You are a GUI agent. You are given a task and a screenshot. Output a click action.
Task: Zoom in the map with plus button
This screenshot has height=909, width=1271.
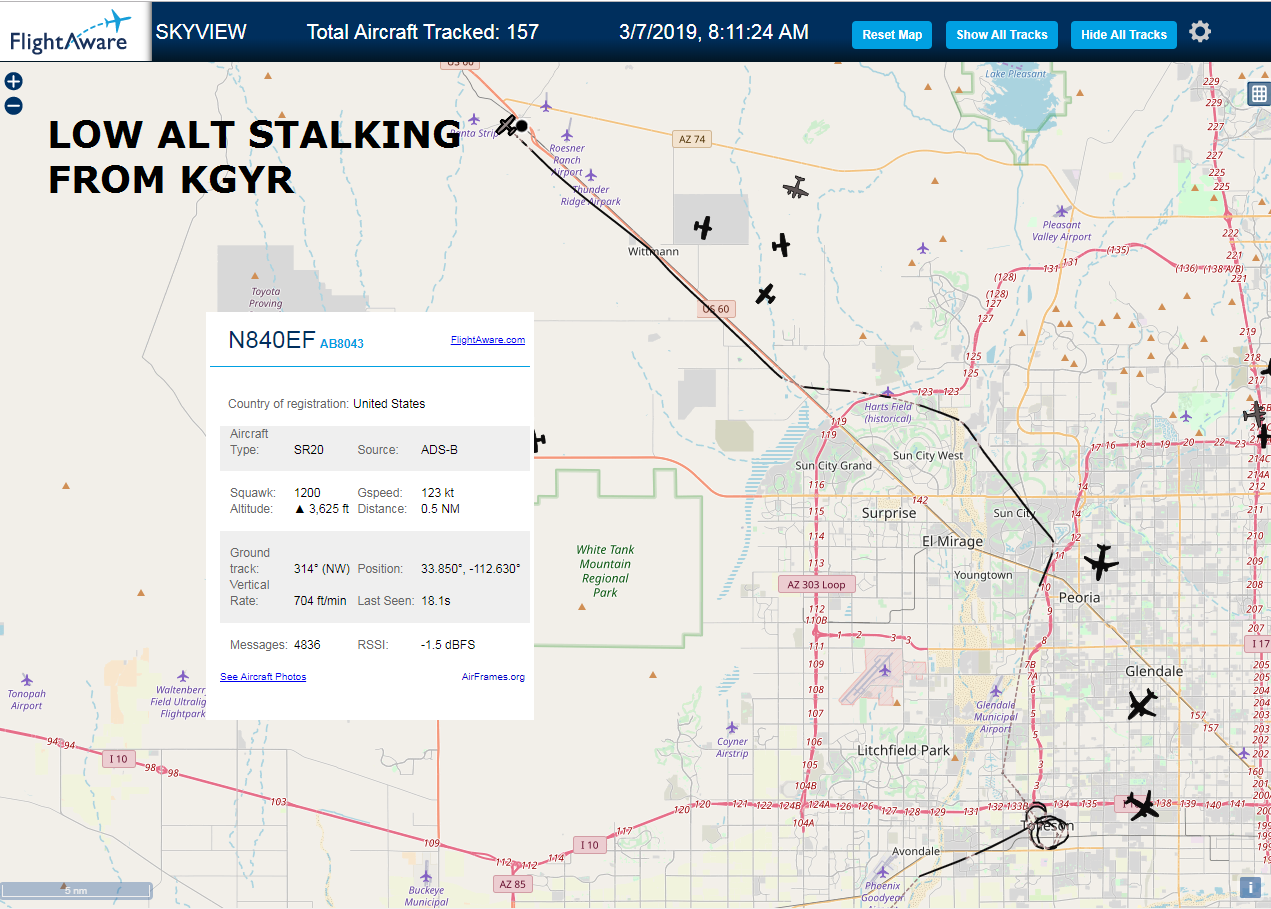point(14,82)
